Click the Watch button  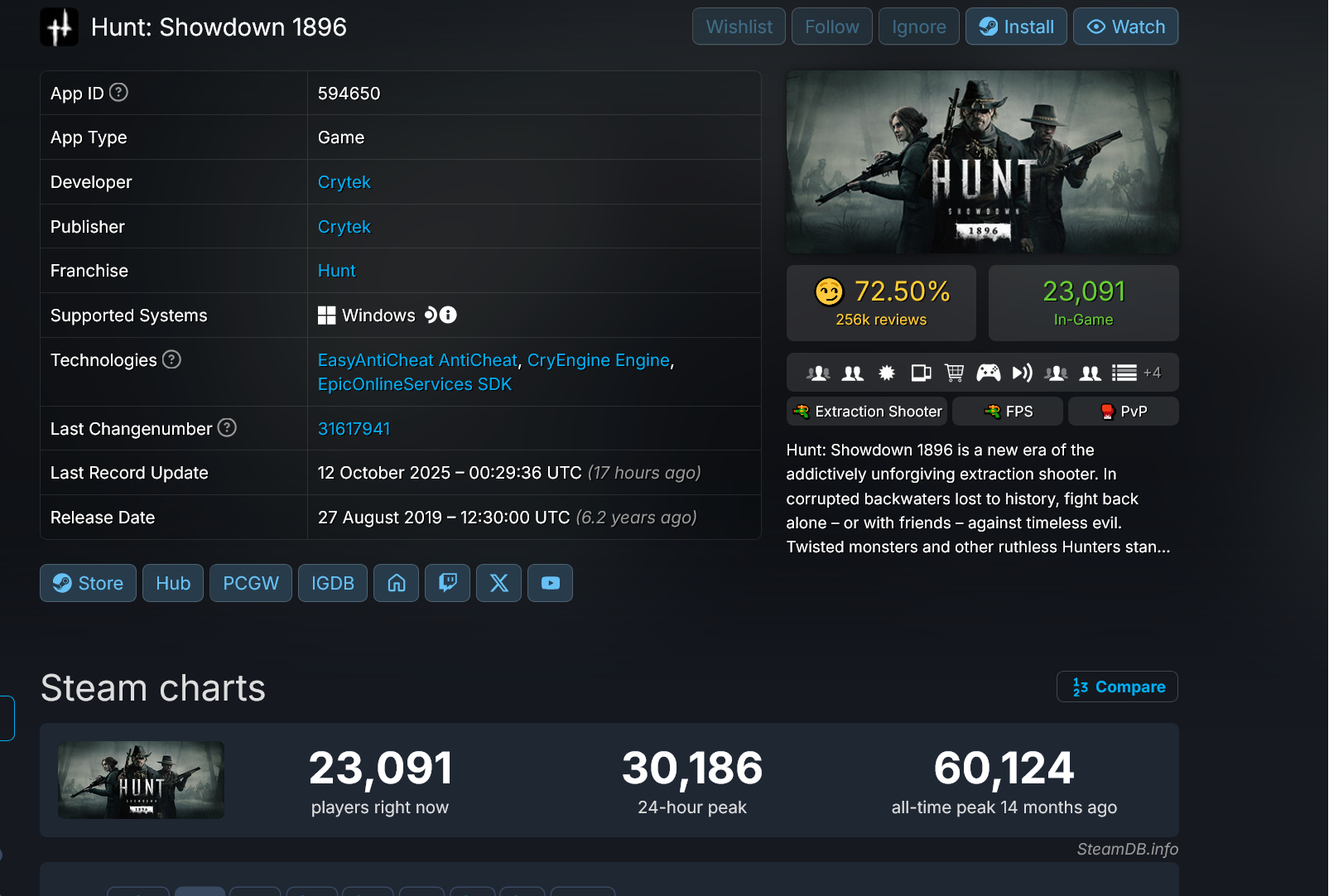pyautogui.click(x=1126, y=26)
